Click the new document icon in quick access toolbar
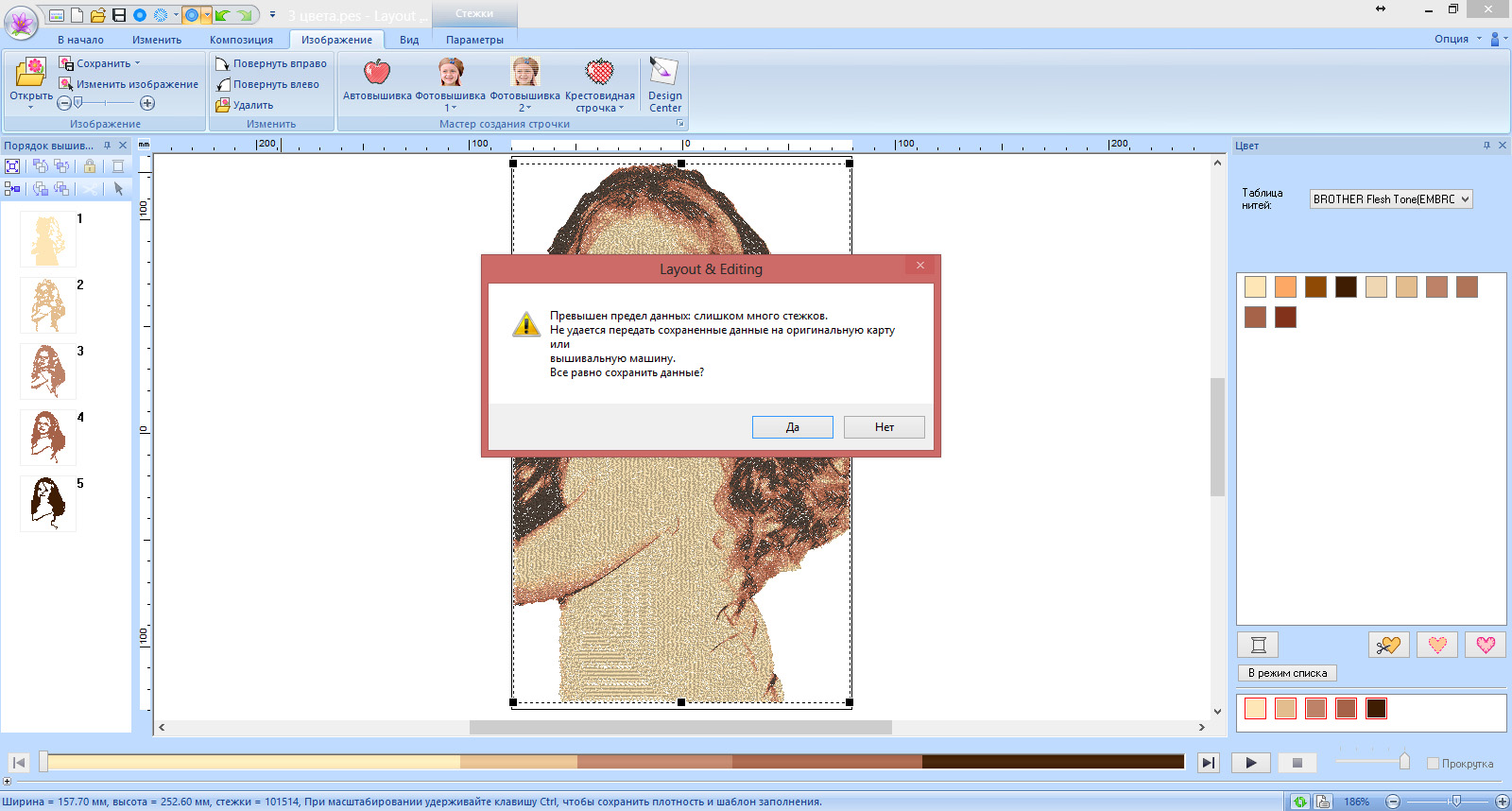The image size is (1512, 811). 77,15
